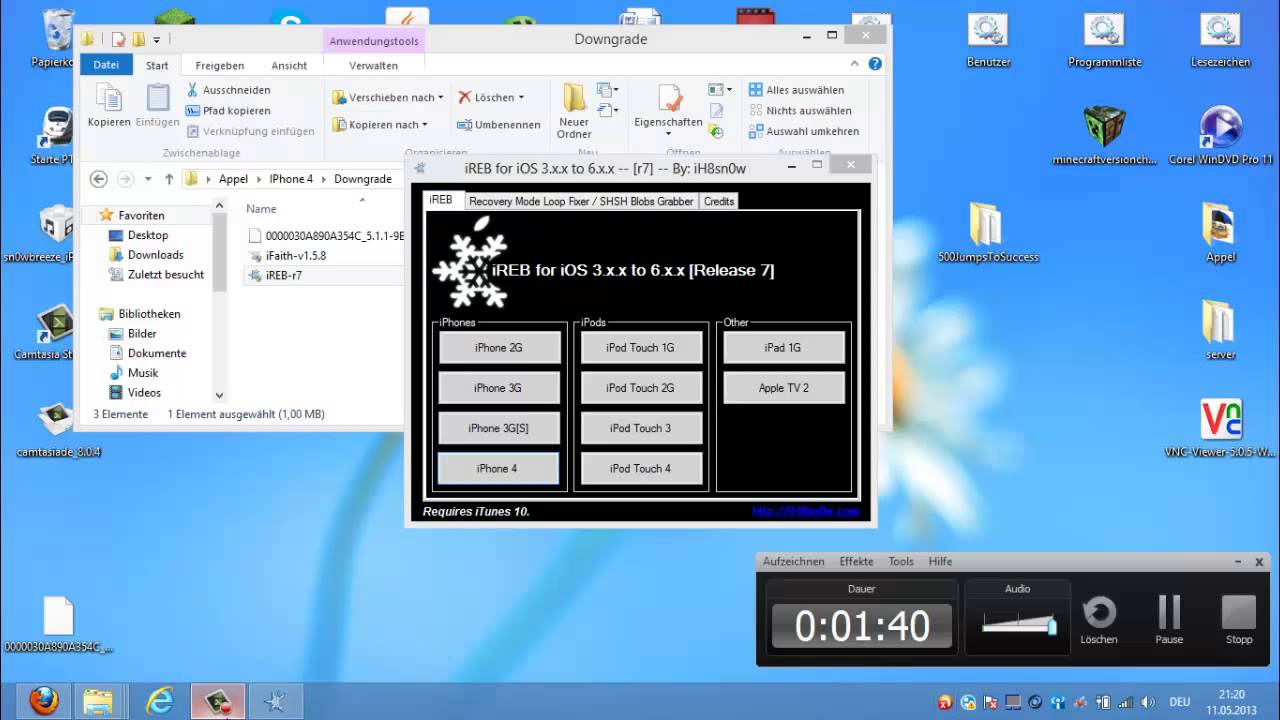1280x720 pixels.
Task: Select the Programmliste desktop shortcut
Action: pos(1104,40)
